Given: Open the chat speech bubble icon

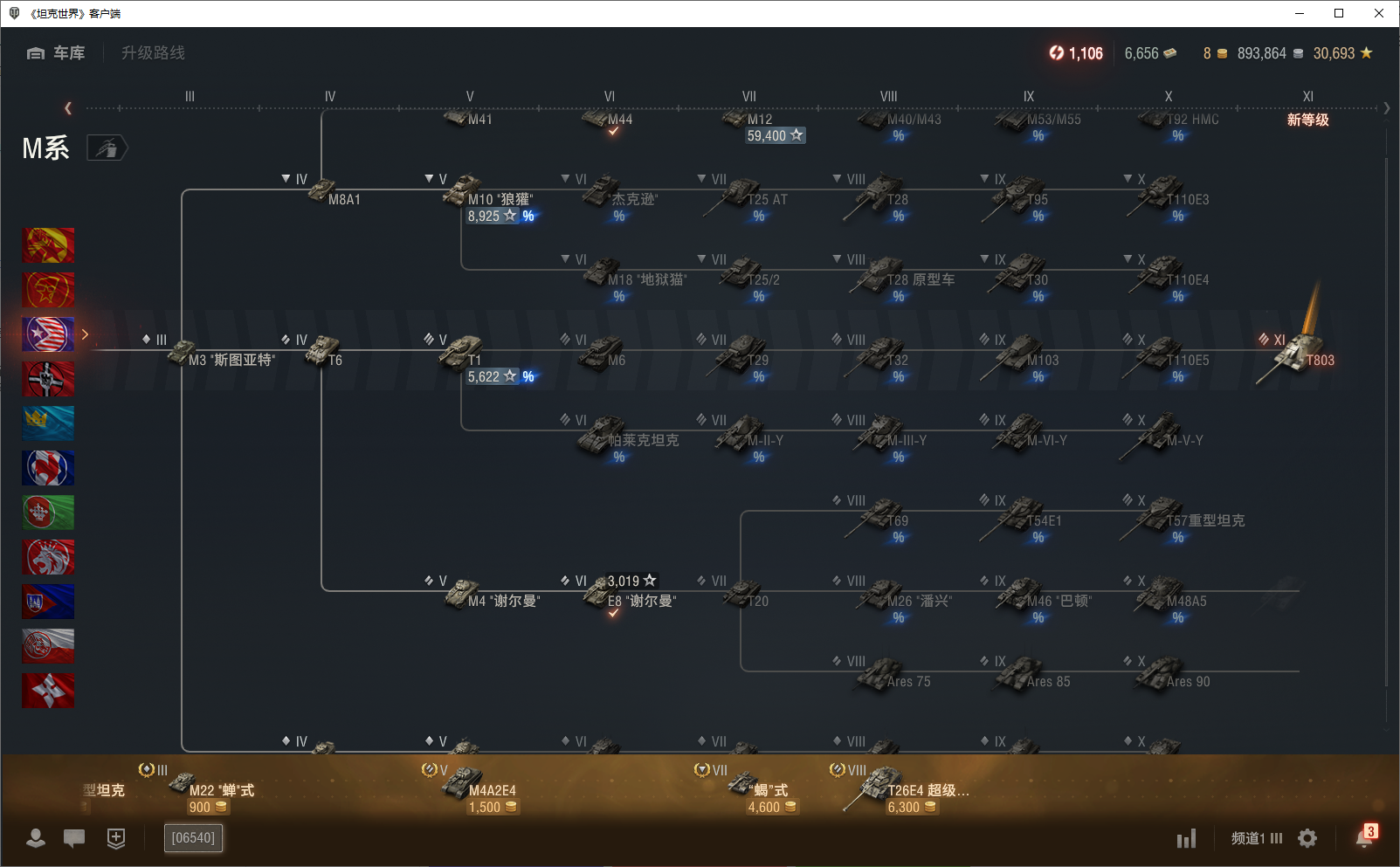Looking at the screenshot, I should click(x=74, y=838).
